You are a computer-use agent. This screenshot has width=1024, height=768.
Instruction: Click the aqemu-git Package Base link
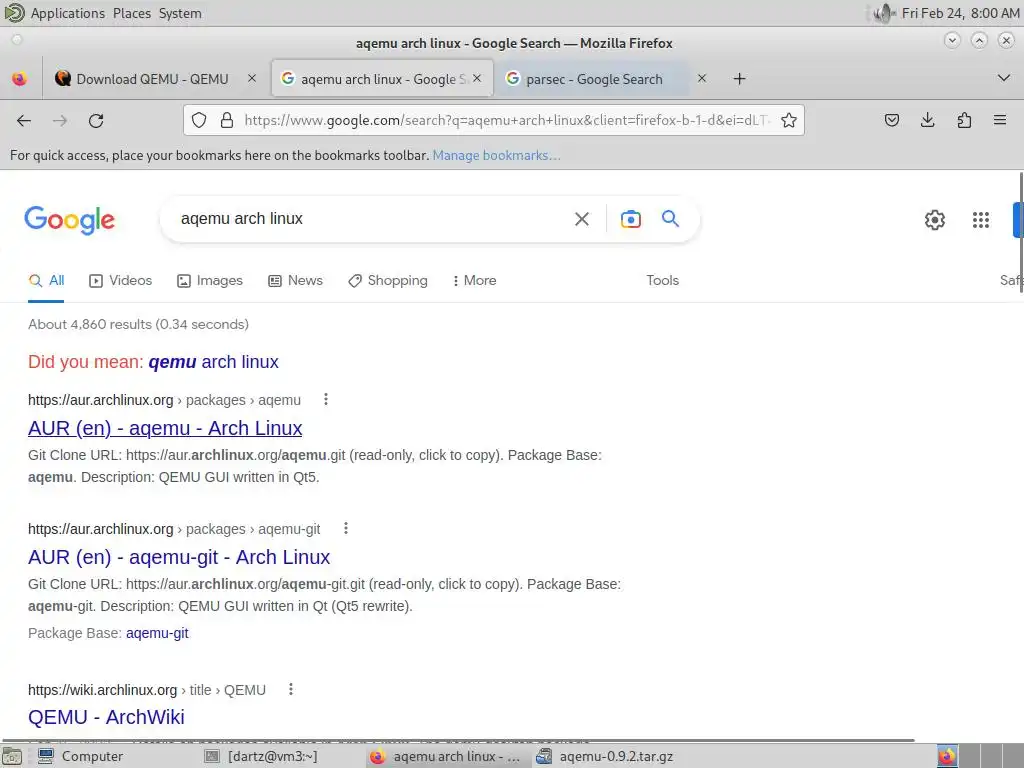point(157,633)
